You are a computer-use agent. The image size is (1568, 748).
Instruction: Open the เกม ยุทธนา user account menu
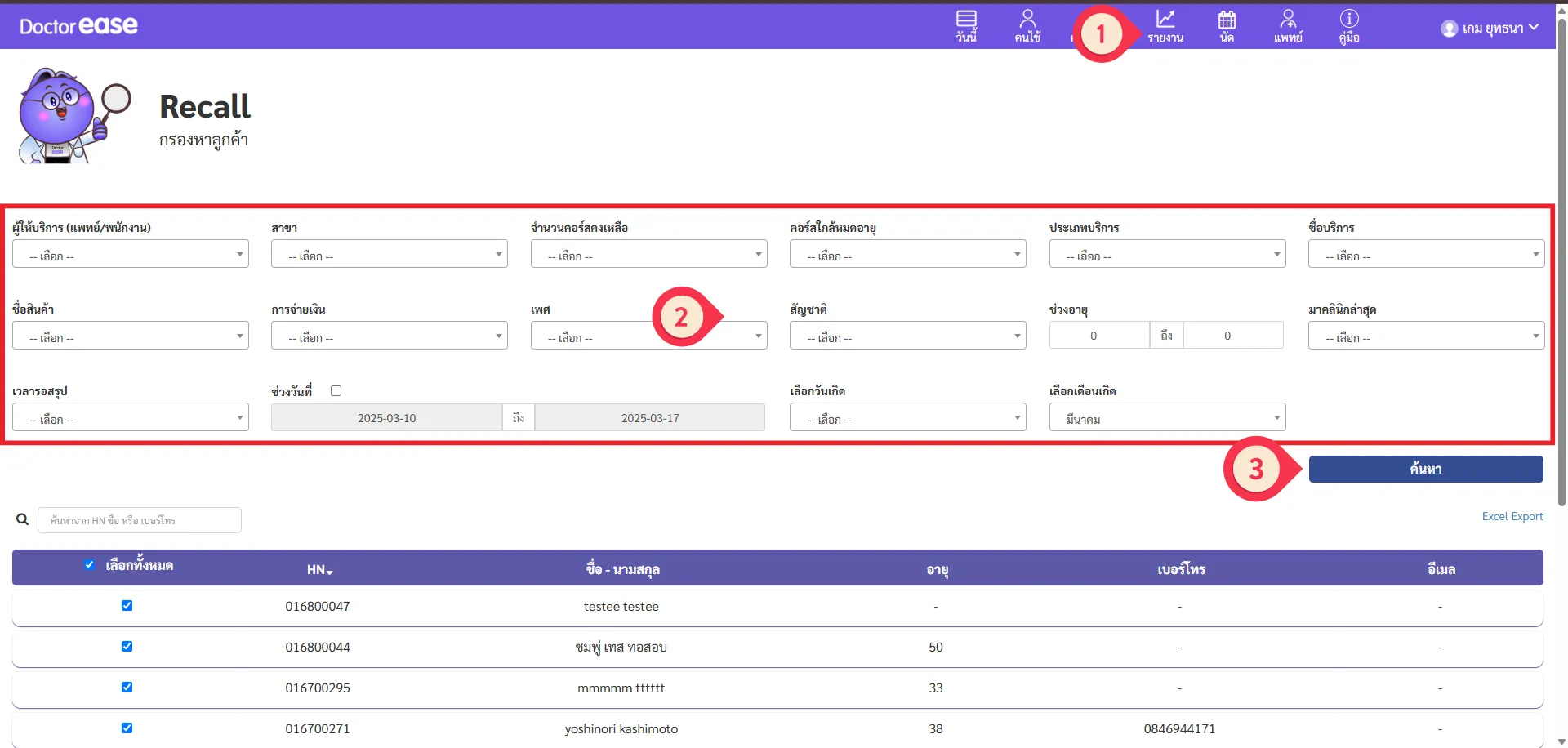[1490, 28]
